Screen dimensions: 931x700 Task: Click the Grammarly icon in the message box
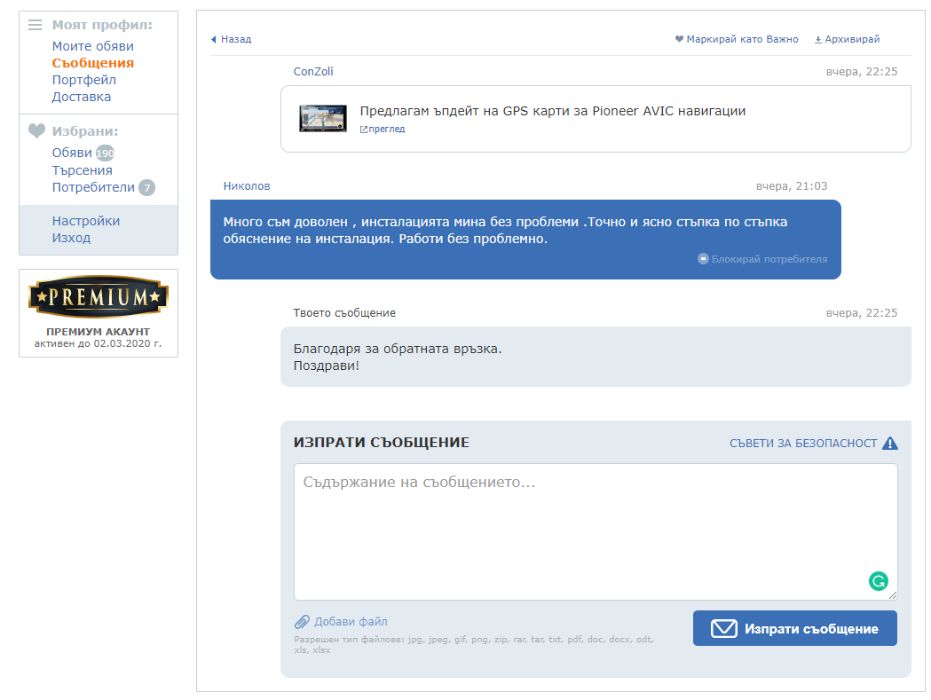tap(878, 581)
